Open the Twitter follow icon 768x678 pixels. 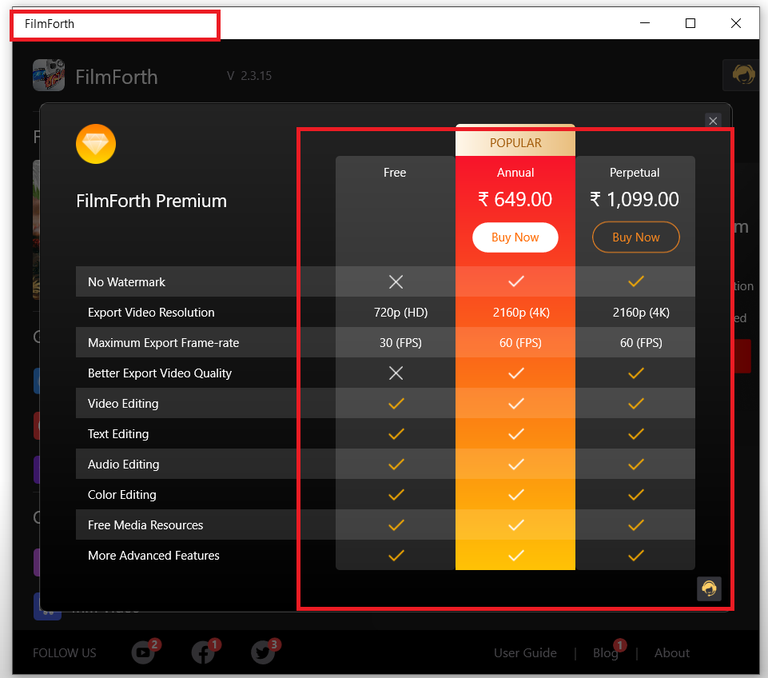[264, 652]
